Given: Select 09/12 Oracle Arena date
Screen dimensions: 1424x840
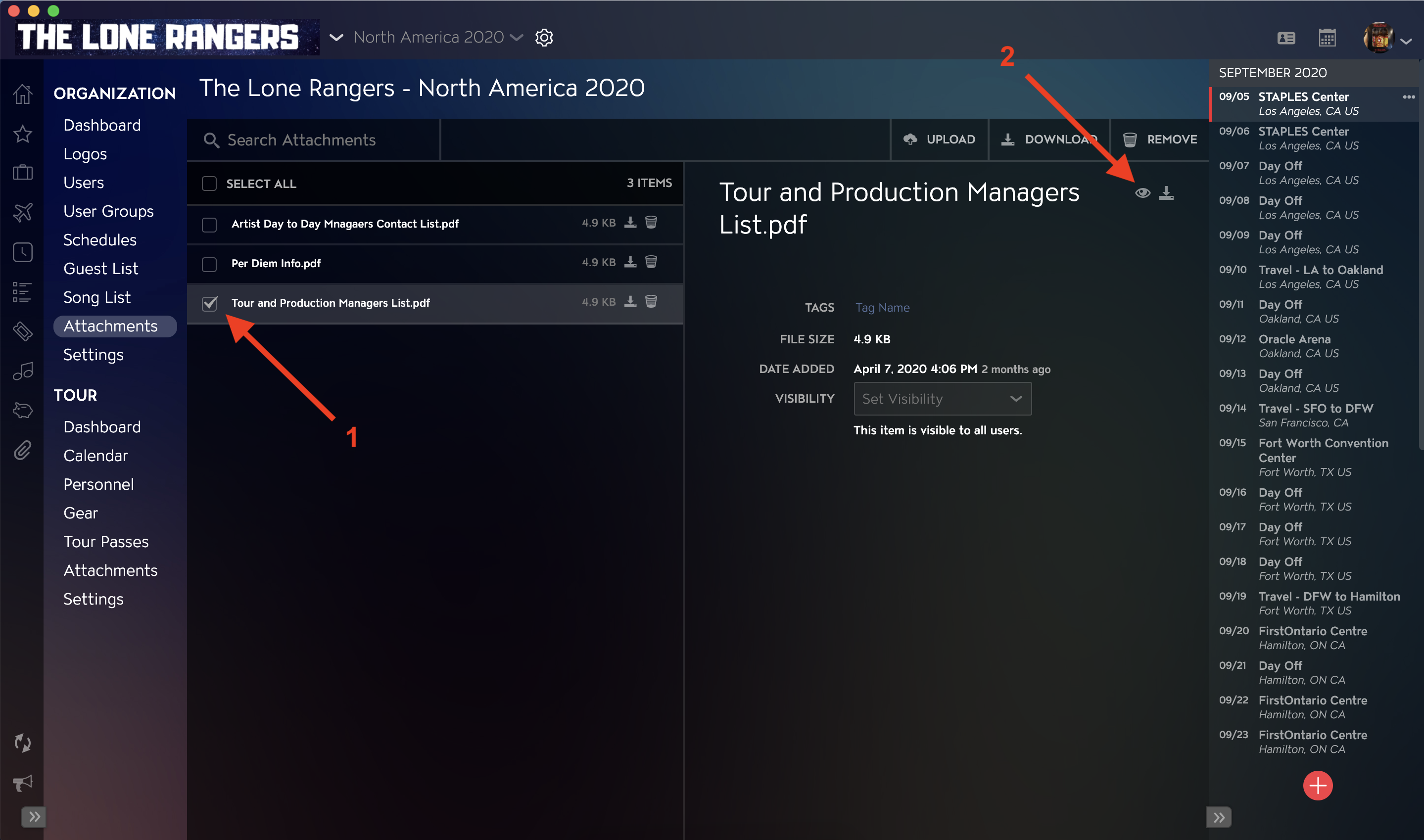Looking at the screenshot, I should (x=1314, y=346).
